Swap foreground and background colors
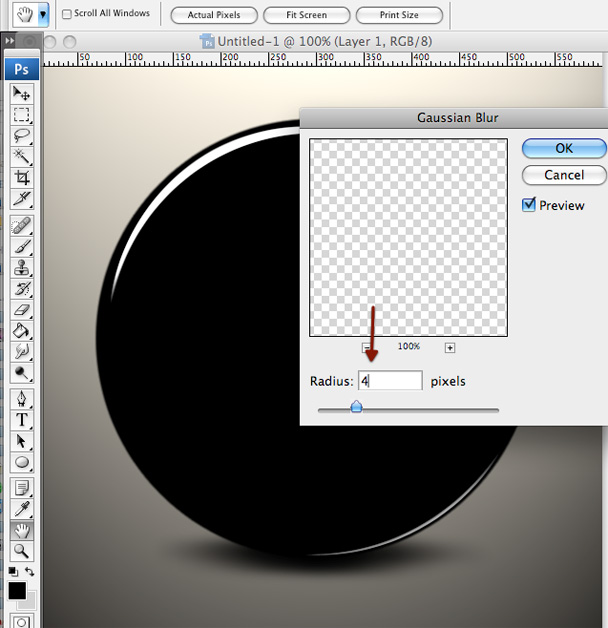 click(x=29, y=571)
